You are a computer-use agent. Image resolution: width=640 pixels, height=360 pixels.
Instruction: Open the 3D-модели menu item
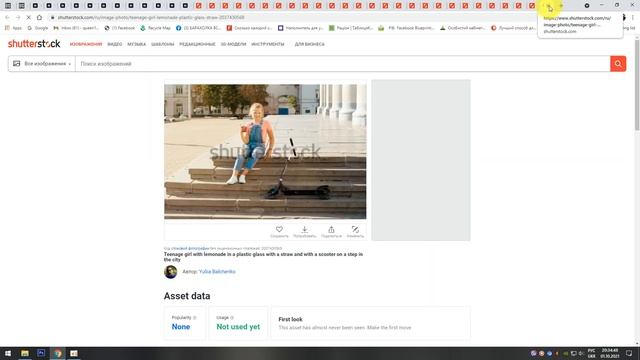tap(233, 44)
